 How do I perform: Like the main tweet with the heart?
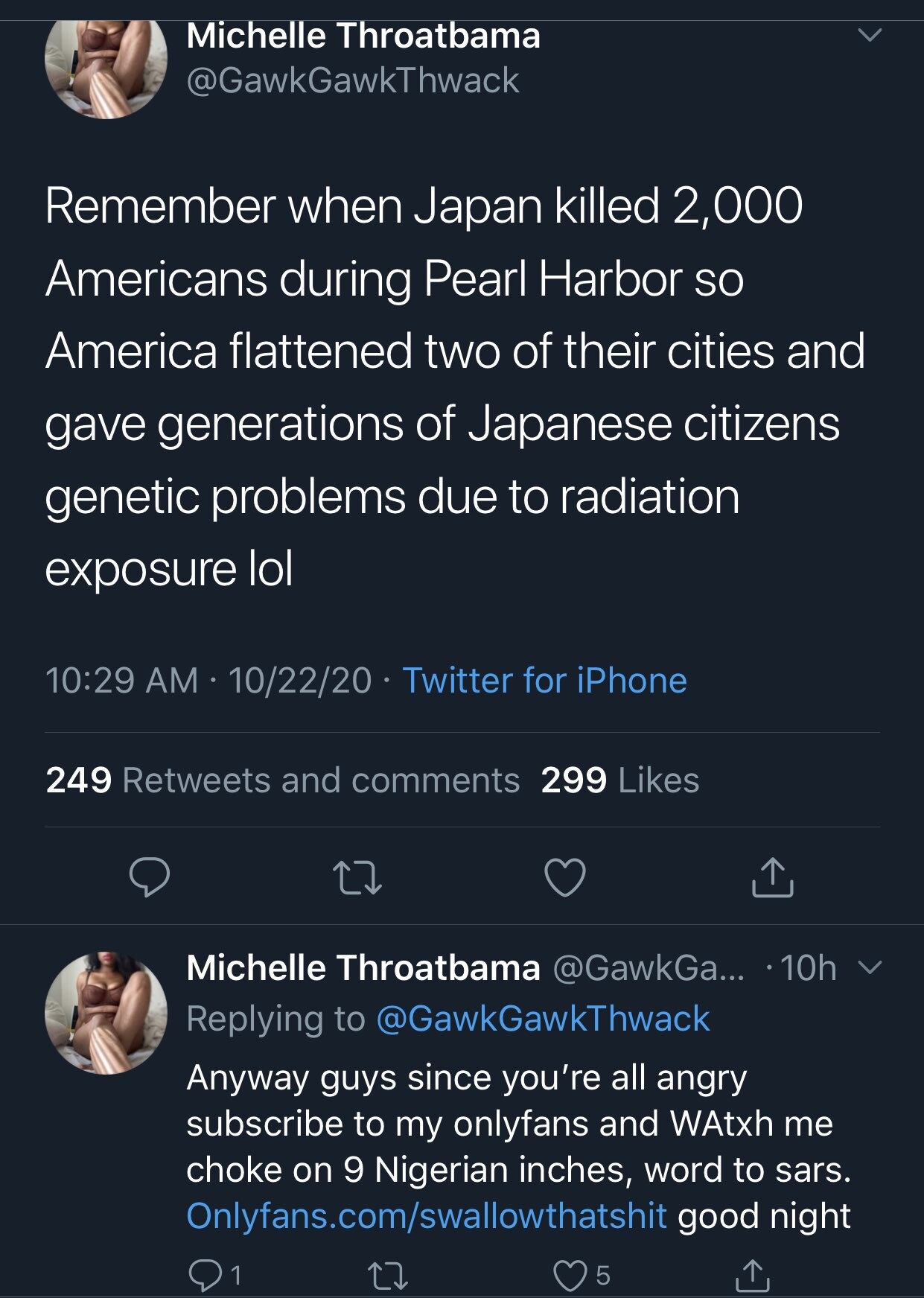tap(565, 877)
